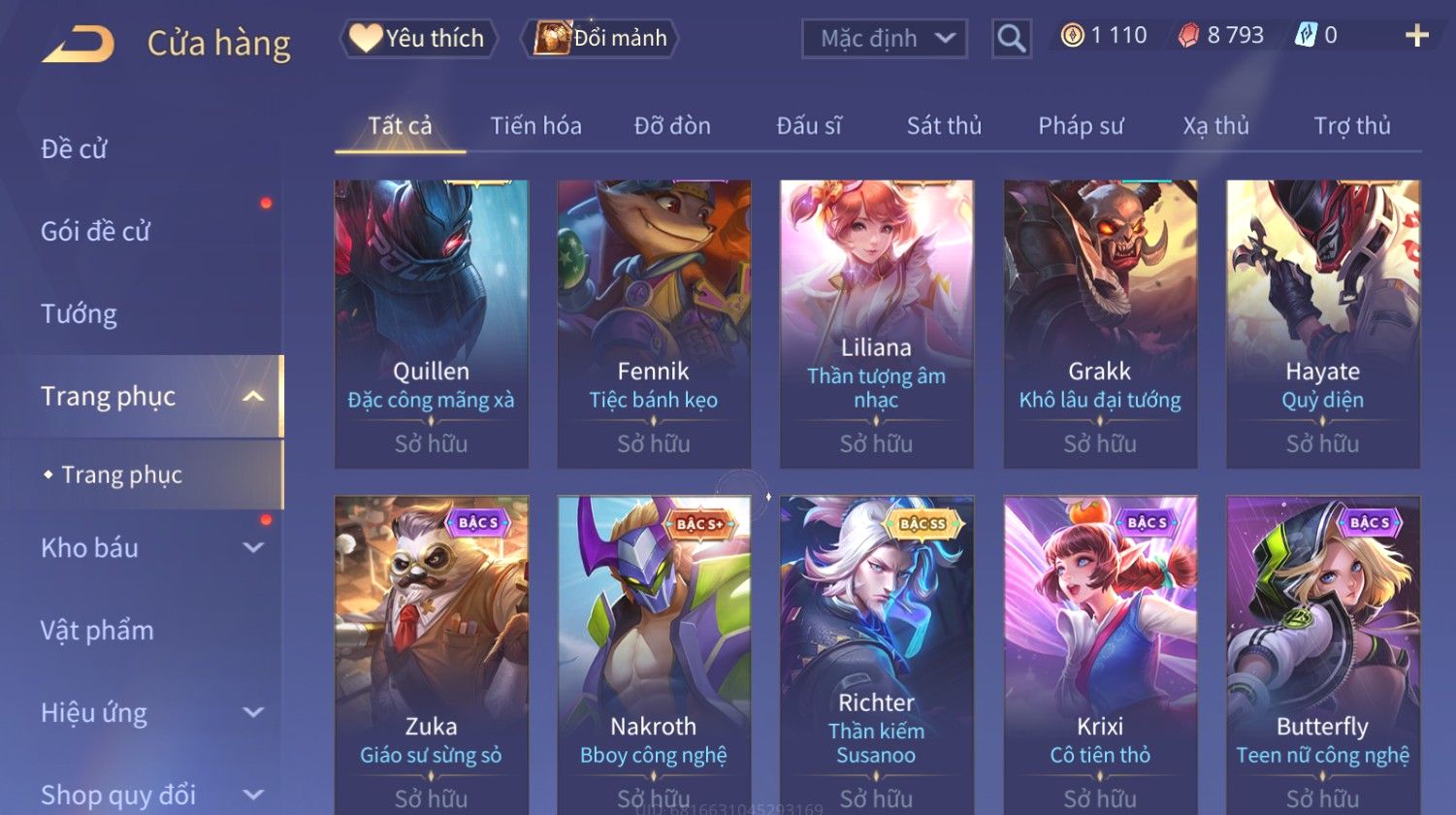
Task: Open Yêu thích heart favorites
Action: pyautogui.click(x=419, y=38)
